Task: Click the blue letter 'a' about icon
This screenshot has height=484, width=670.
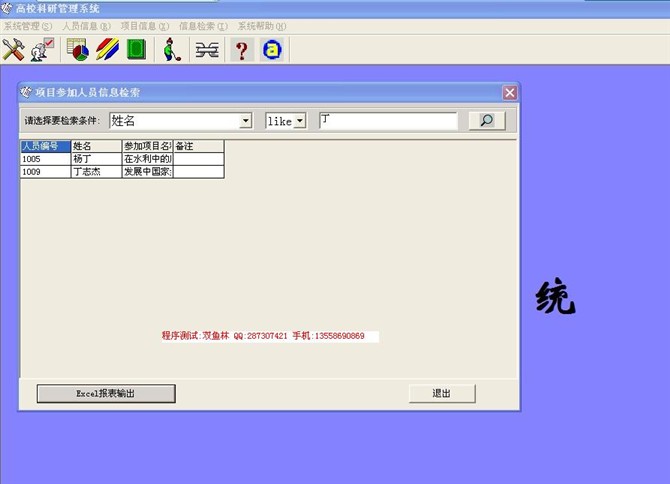Action: tap(272, 50)
